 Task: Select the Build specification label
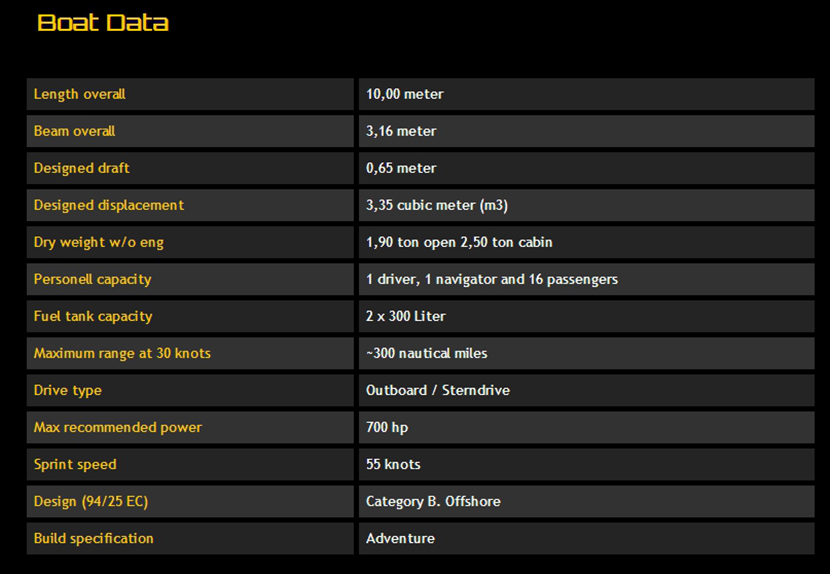(94, 538)
